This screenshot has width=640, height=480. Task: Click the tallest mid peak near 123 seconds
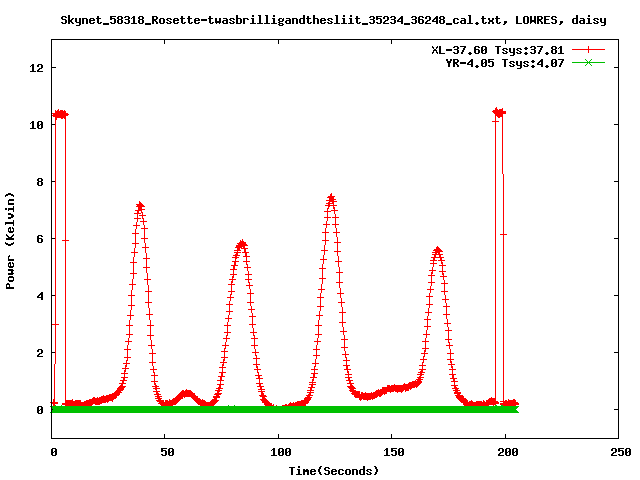331,199
